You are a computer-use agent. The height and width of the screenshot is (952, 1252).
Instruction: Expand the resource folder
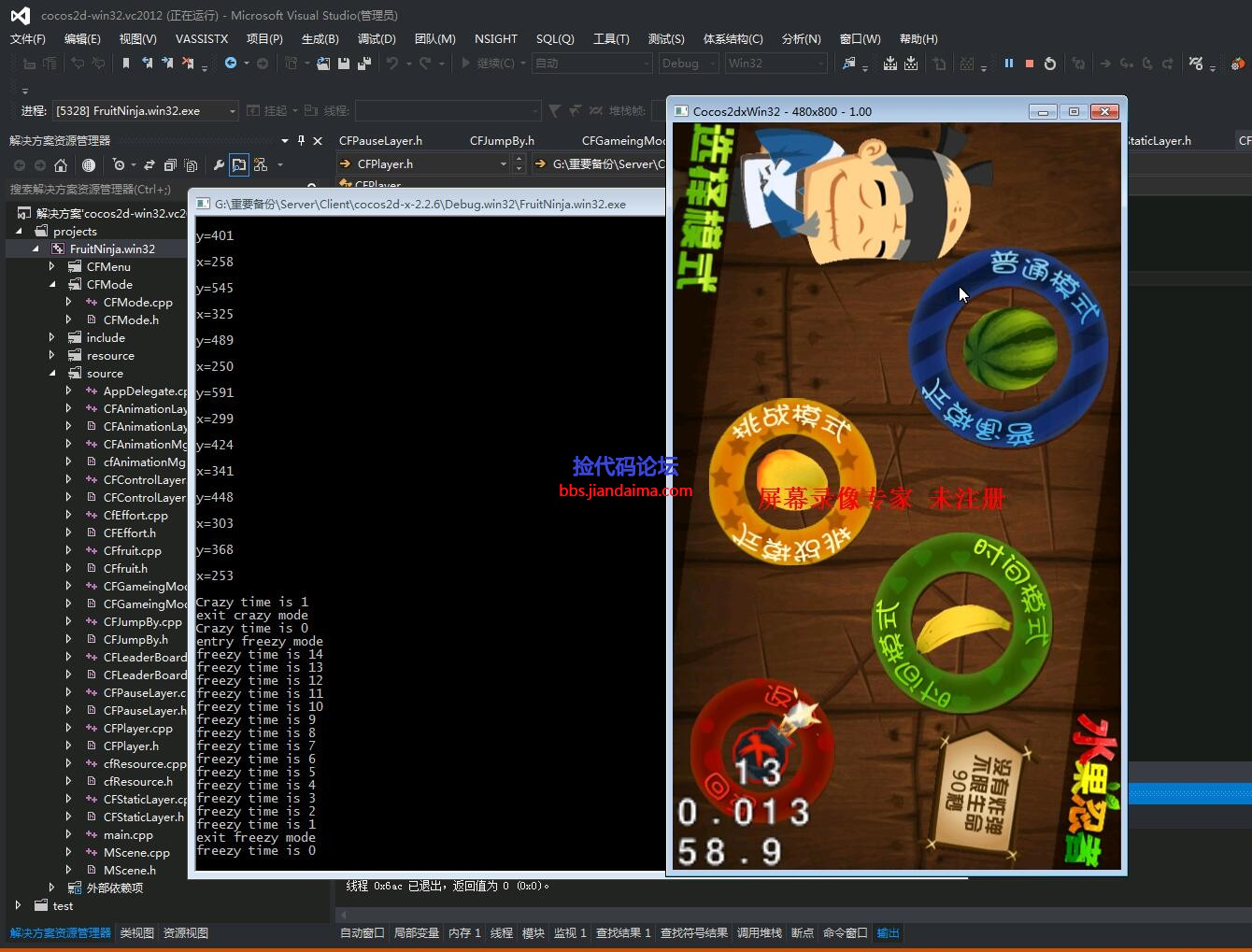click(52, 355)
